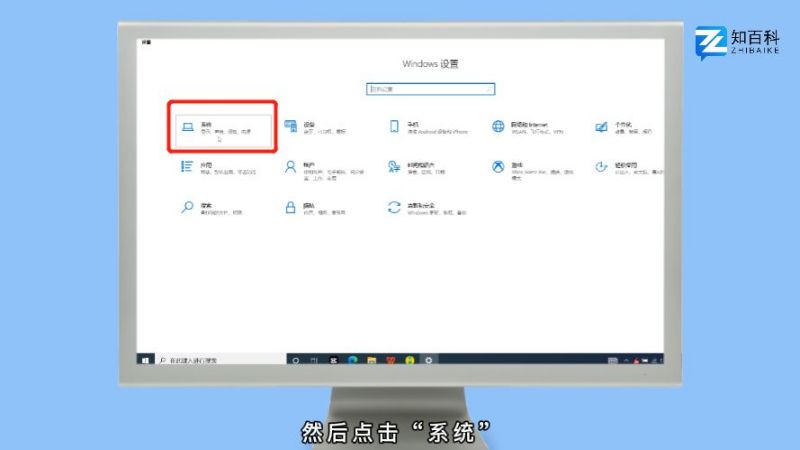Viewport: 800px width, 450px height.
Task: Open Cortana circle icon on taskbar
Action: coord(295,360)
